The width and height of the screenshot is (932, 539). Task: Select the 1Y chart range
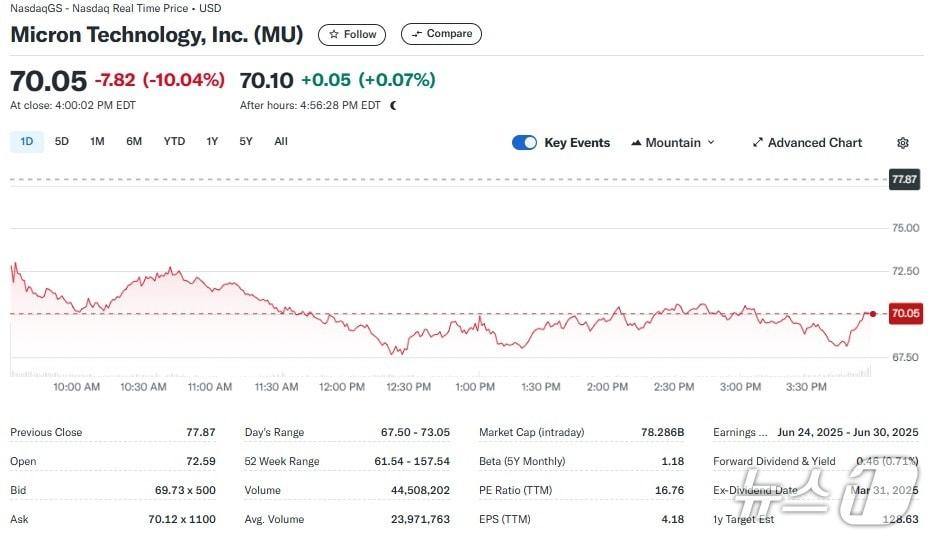tap(212, 142)
